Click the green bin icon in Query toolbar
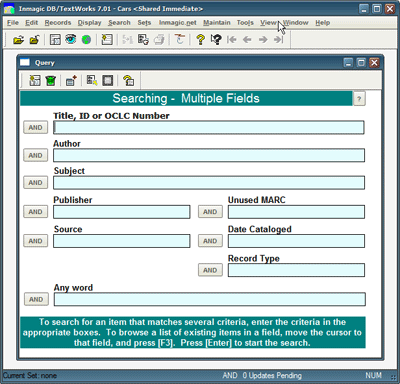The image size is (400, 384). click(51, 80)
